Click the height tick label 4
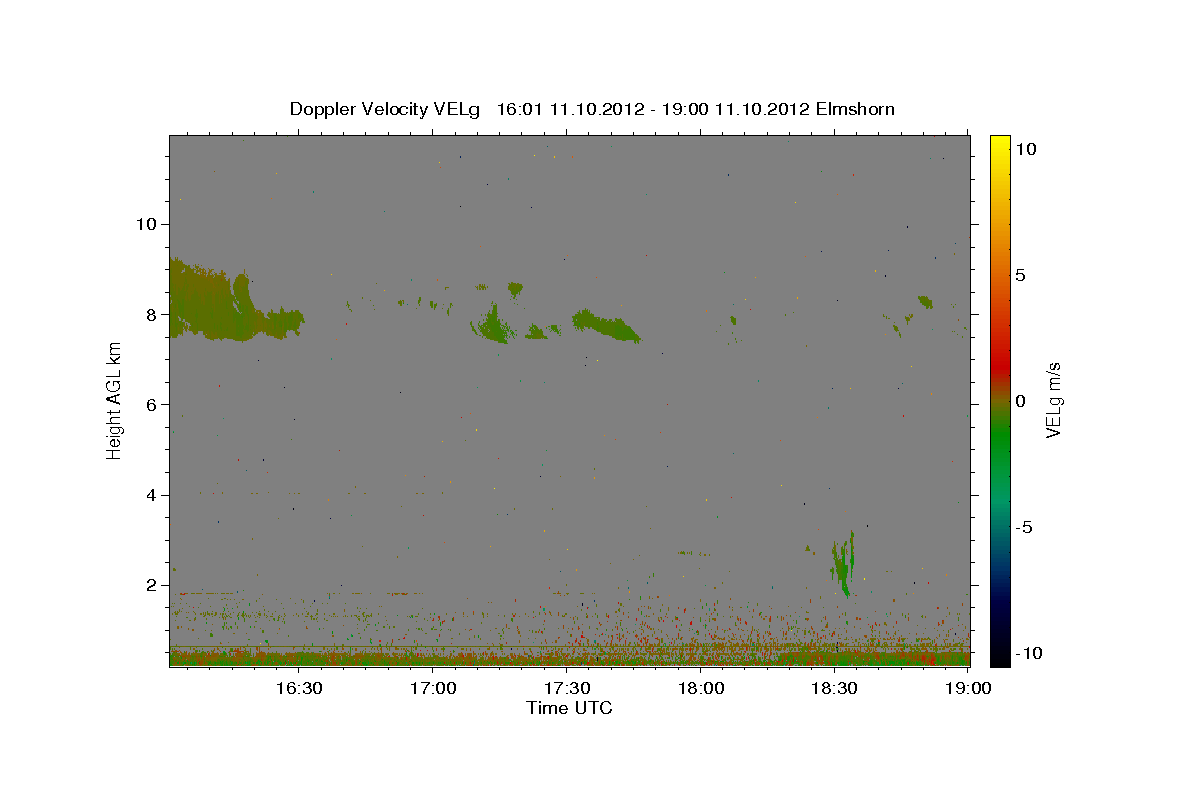The height and width of the screenshot is (800, 1200). click(152, 495)
